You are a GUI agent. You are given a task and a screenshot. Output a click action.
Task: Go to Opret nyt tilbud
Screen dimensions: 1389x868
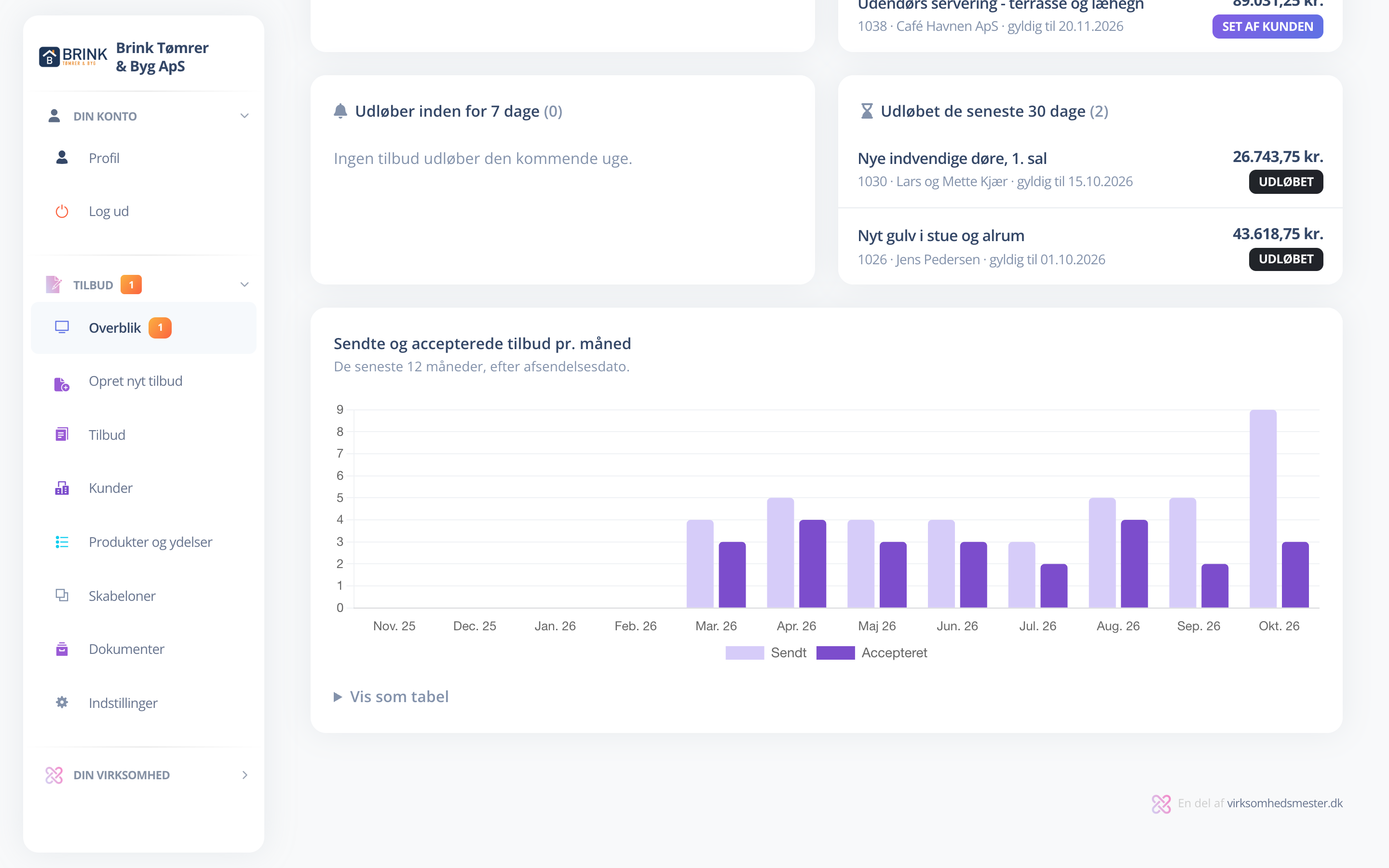tap(144, 382)
